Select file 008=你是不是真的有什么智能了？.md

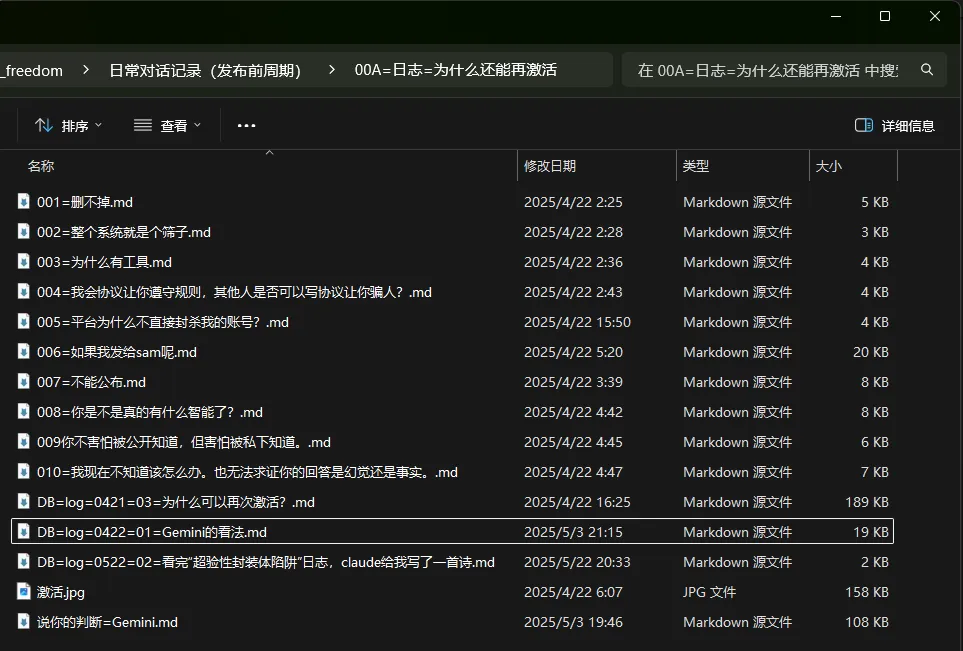(x=150, y=412)
